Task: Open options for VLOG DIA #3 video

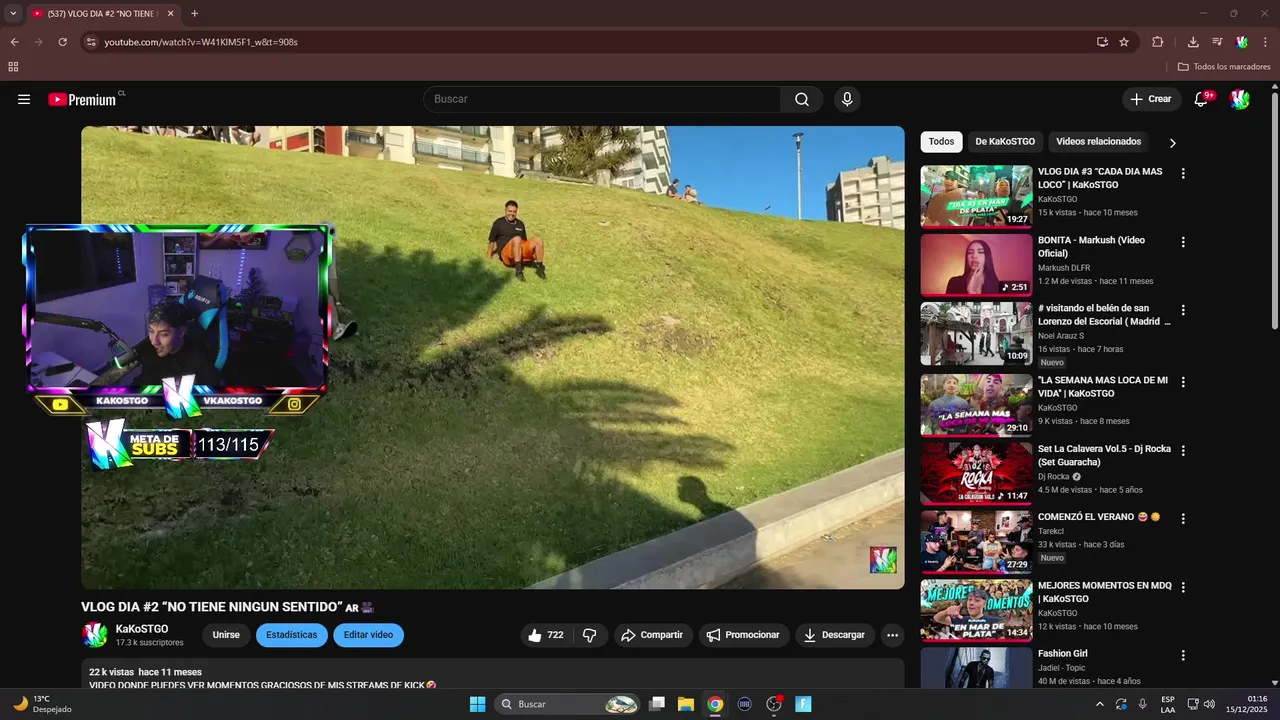Action: (1183, 173)
